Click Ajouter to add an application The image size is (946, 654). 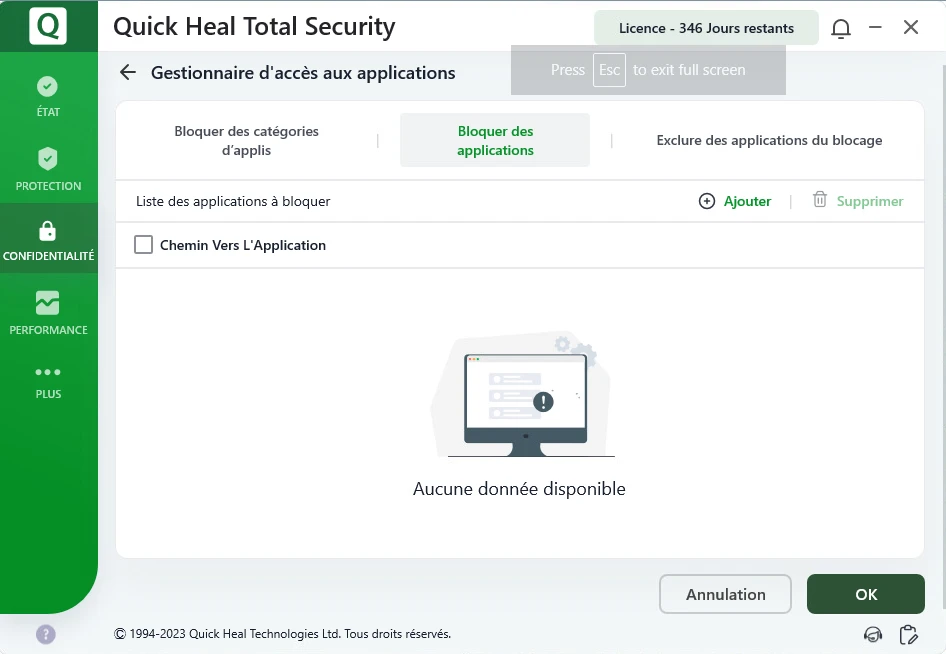(x=735, y=201)
